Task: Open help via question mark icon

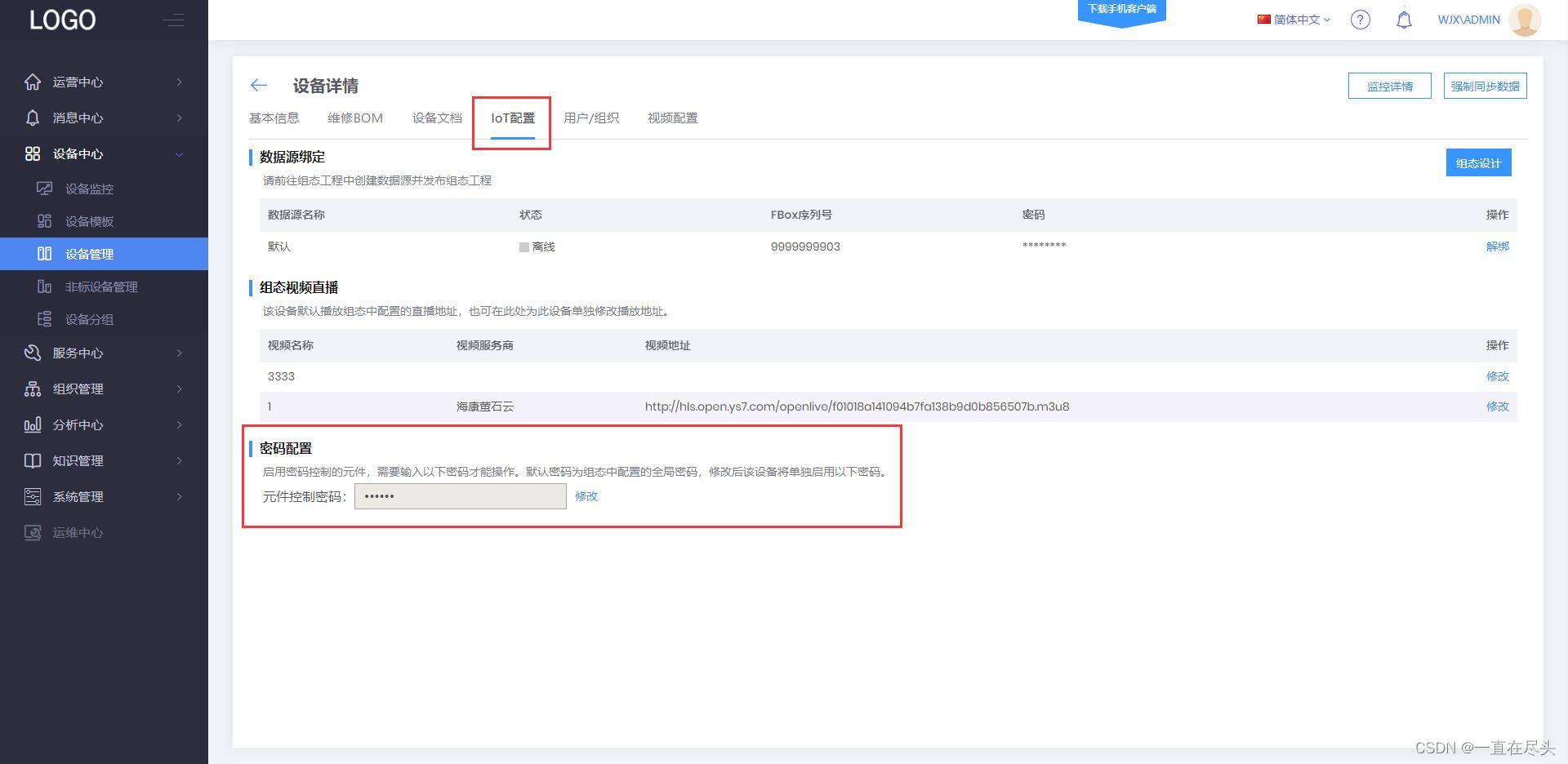Action: click(x=1360, y=20)
